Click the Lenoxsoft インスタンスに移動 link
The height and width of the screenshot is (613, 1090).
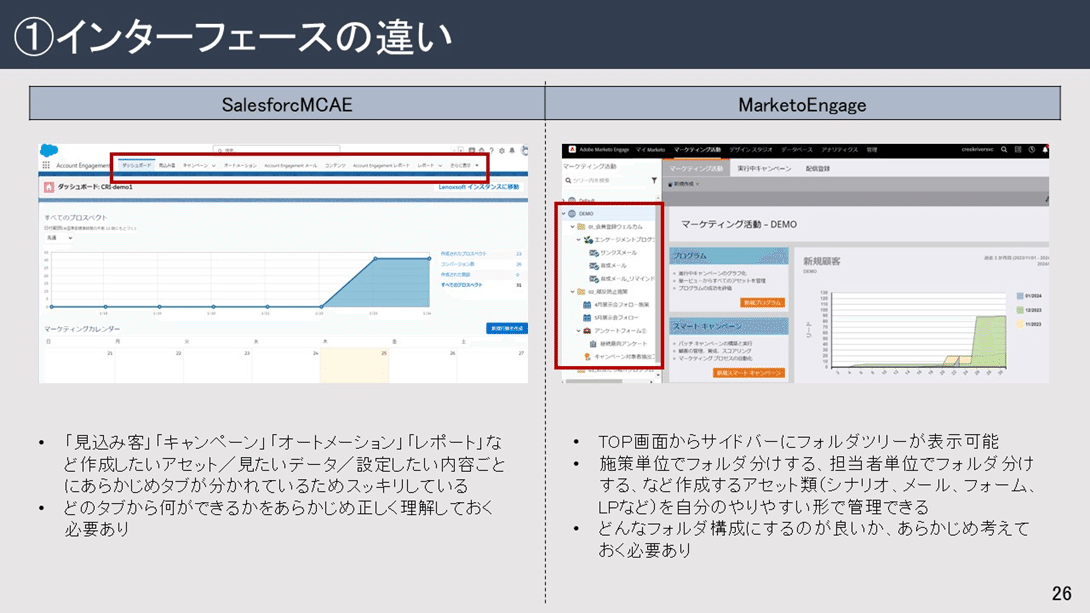[x=480, y=187]
